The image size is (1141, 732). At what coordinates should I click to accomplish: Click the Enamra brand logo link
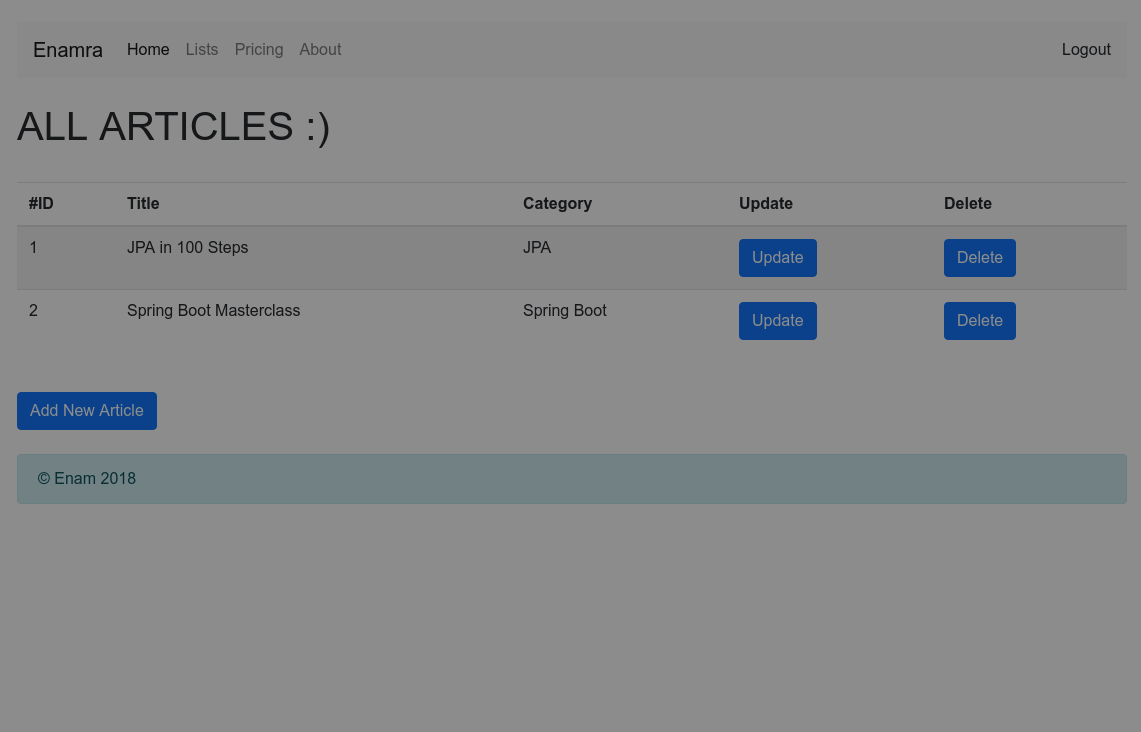68,50
